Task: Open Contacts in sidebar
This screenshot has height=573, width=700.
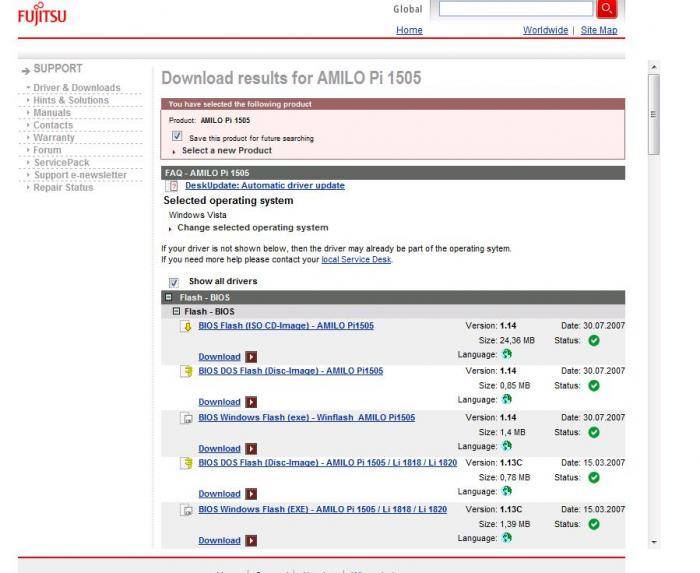Action: coord(53,125)
